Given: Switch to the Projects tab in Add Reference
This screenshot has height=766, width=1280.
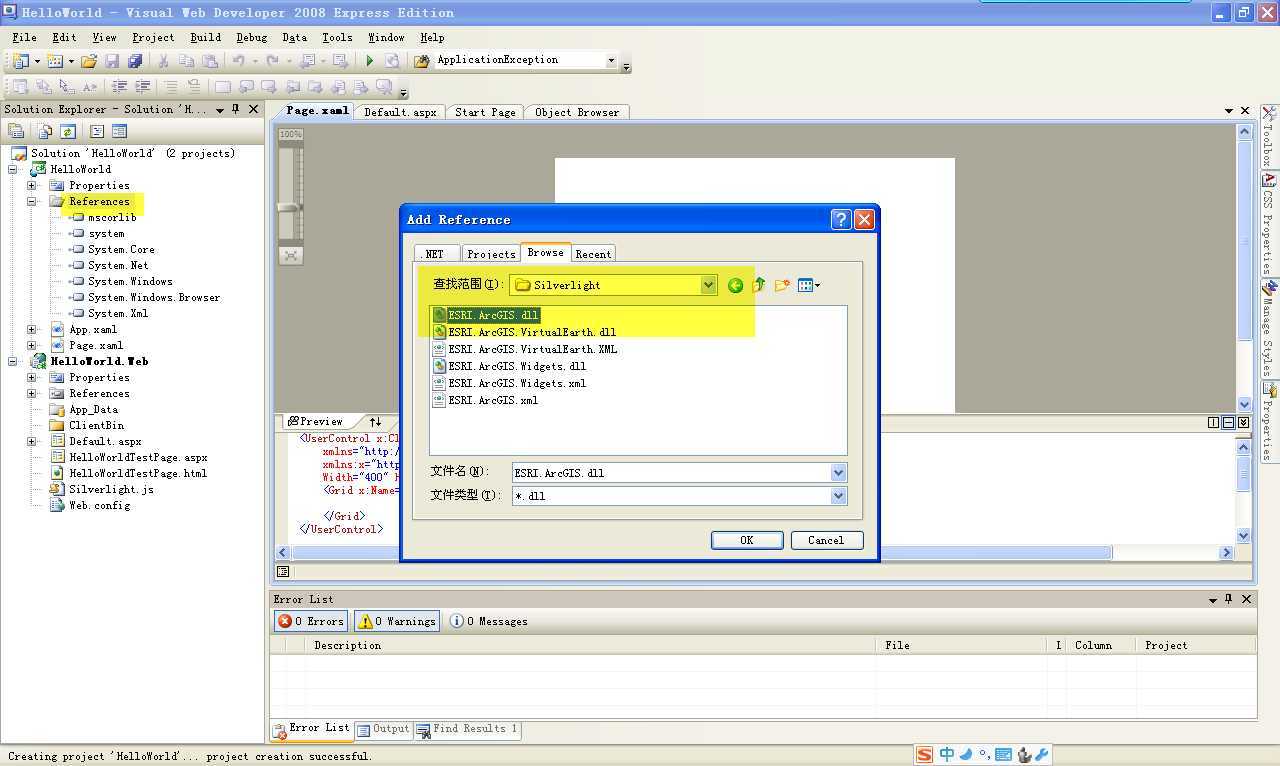Looking at the screenshot, I should 491,254.
